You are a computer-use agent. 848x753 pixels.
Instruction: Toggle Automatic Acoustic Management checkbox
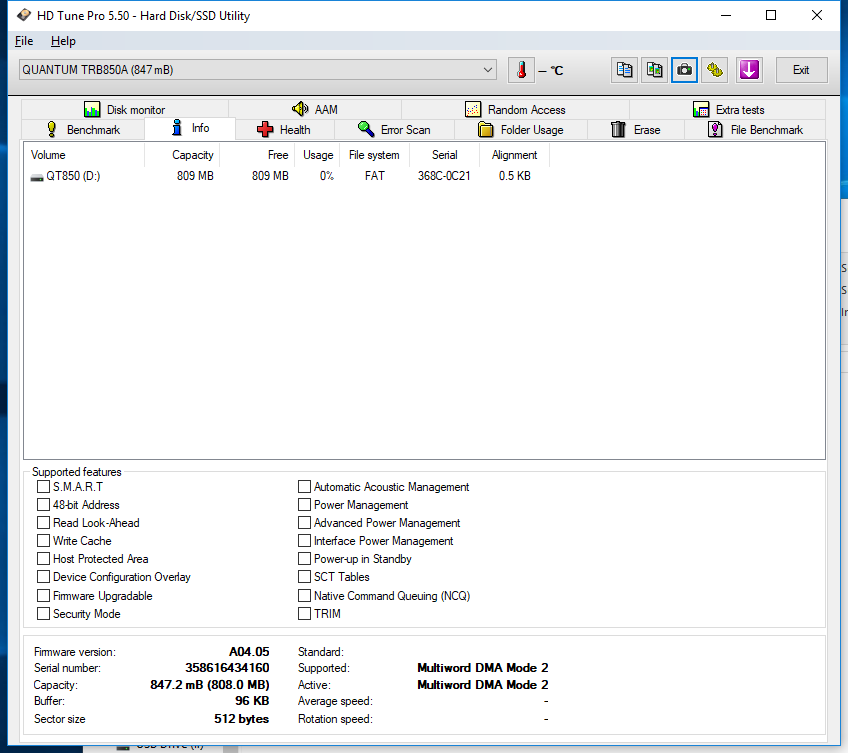point(304,486)
